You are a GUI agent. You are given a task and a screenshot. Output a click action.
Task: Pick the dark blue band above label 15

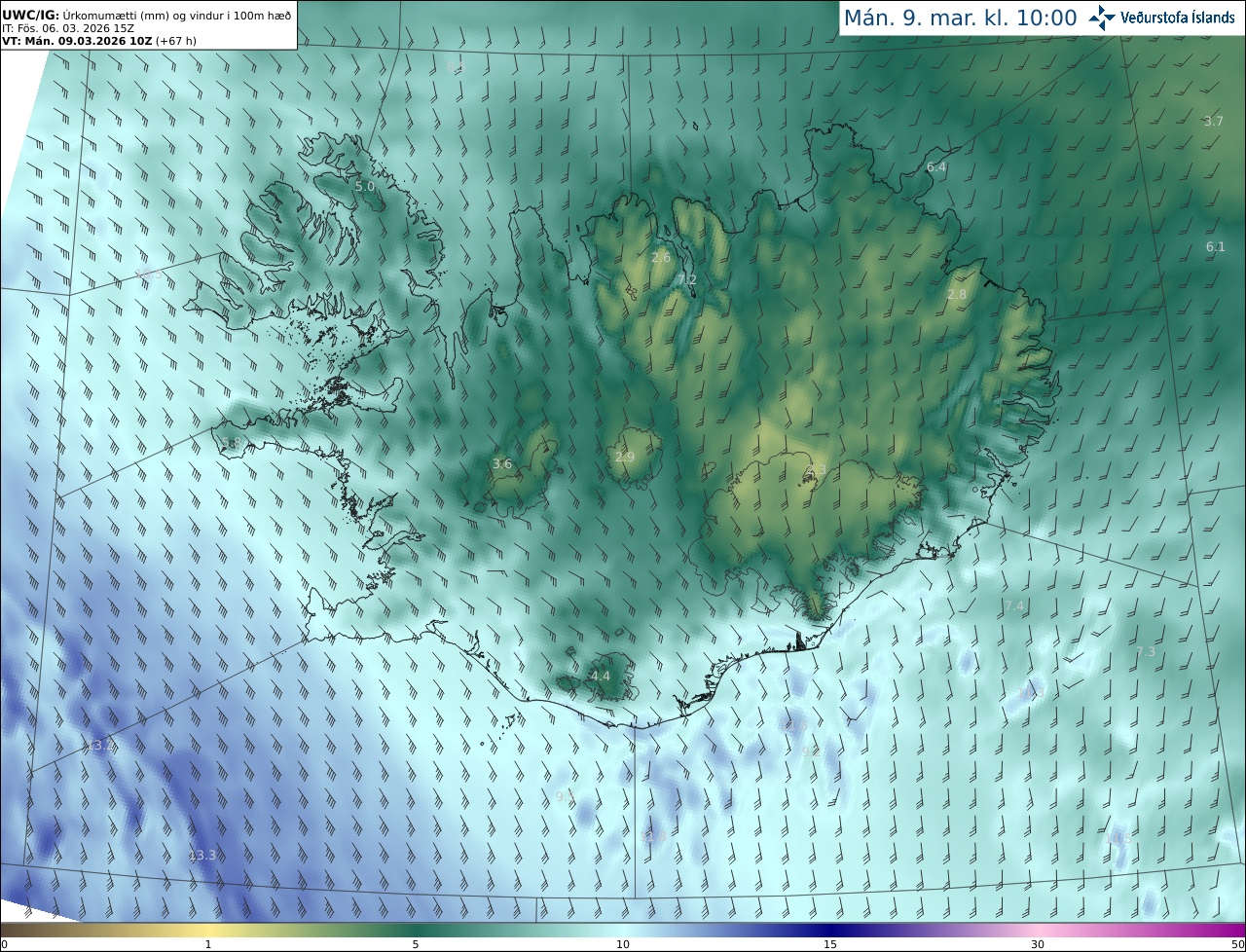830,930
